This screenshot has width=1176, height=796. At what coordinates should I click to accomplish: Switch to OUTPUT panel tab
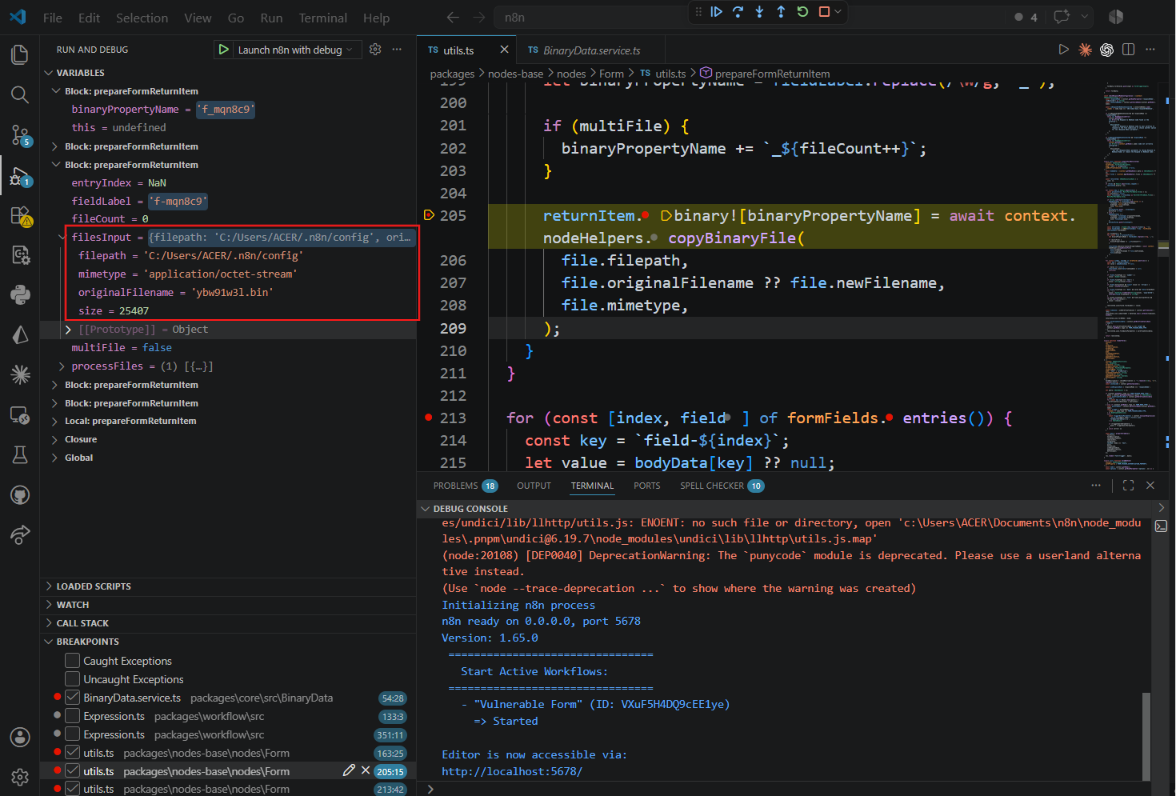534,485
